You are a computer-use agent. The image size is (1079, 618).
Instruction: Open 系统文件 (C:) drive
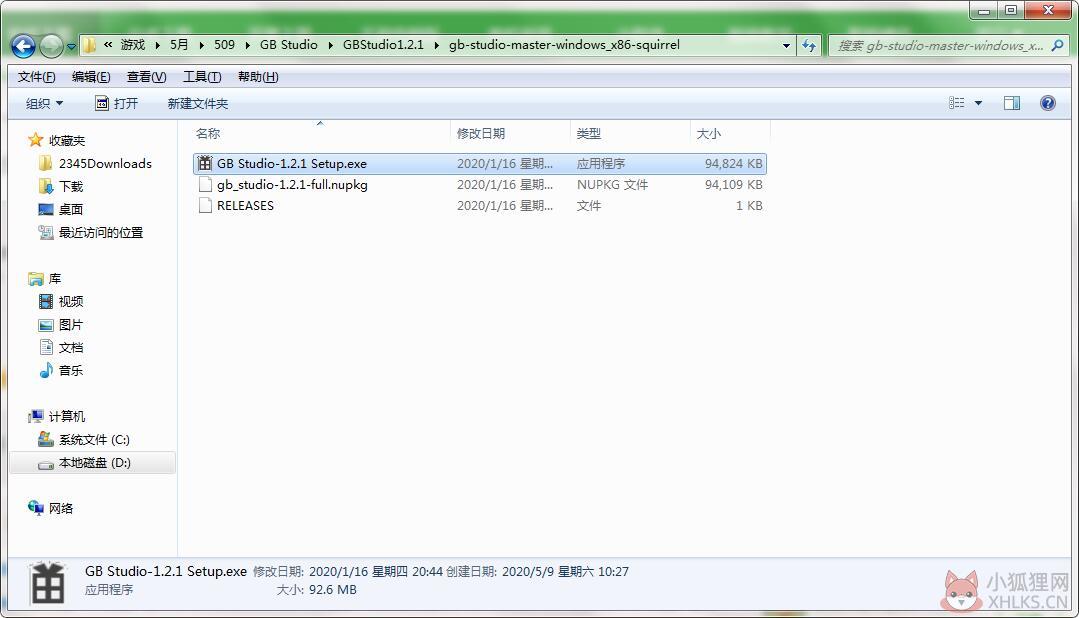coord(84,440)
